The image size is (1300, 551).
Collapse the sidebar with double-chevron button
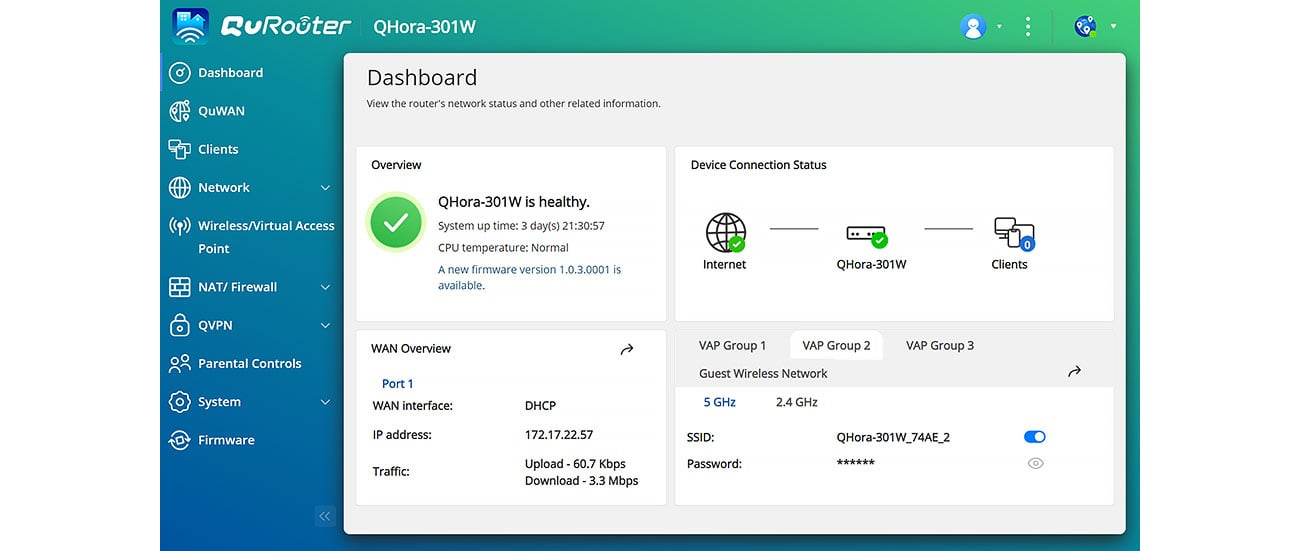pyautogui.click(x=324, y=516)
